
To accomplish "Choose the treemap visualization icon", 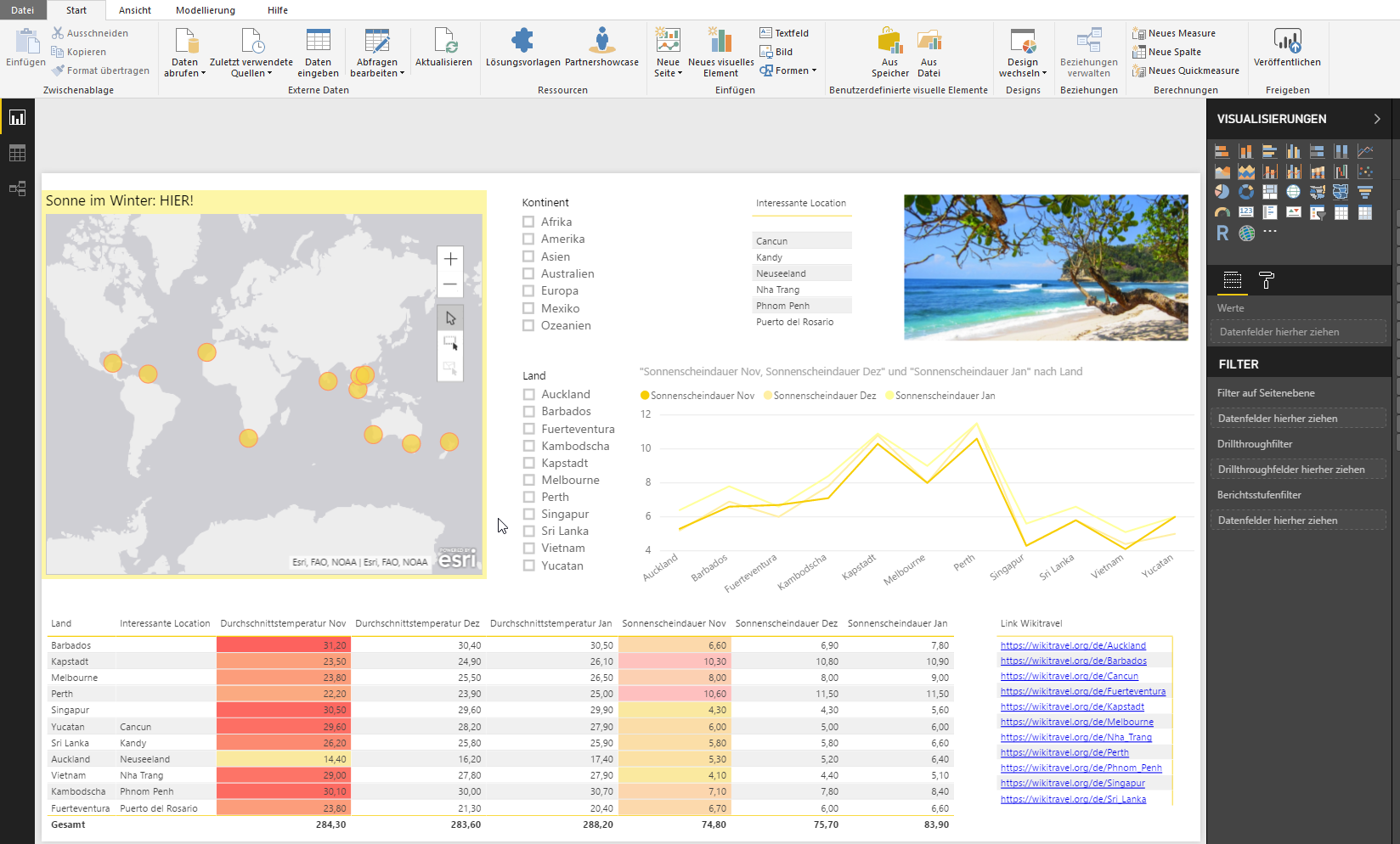I will coord(1270,192).
